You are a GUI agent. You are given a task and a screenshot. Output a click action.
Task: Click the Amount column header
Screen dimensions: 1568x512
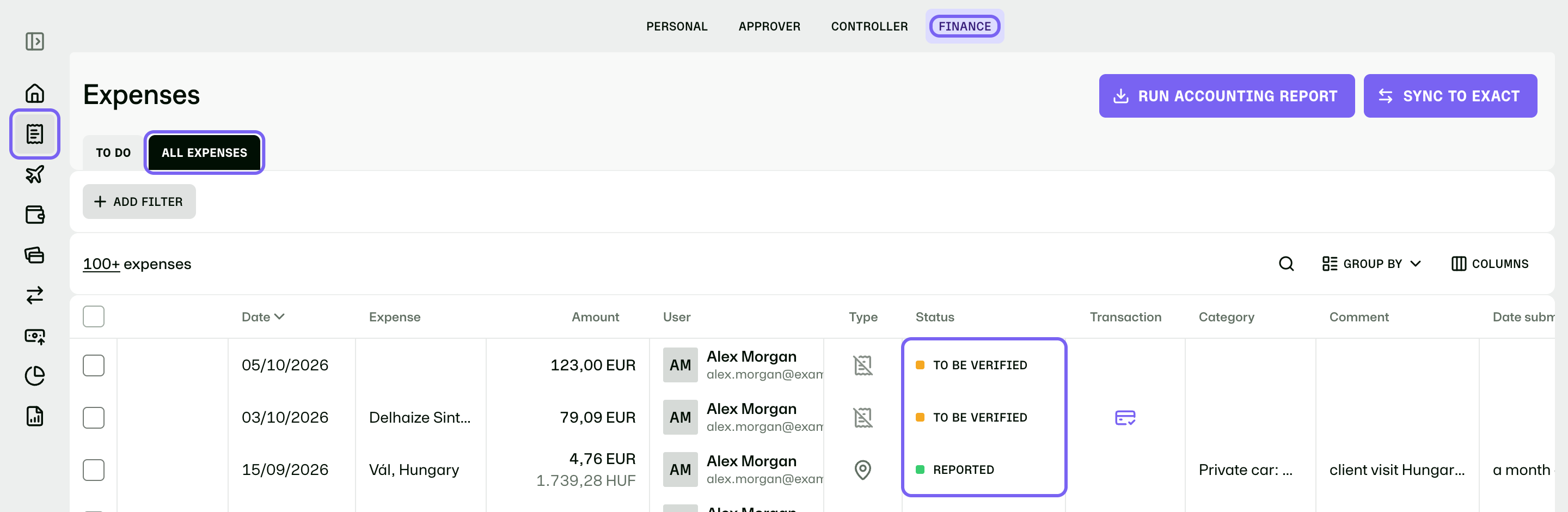(x=595, y=316)
